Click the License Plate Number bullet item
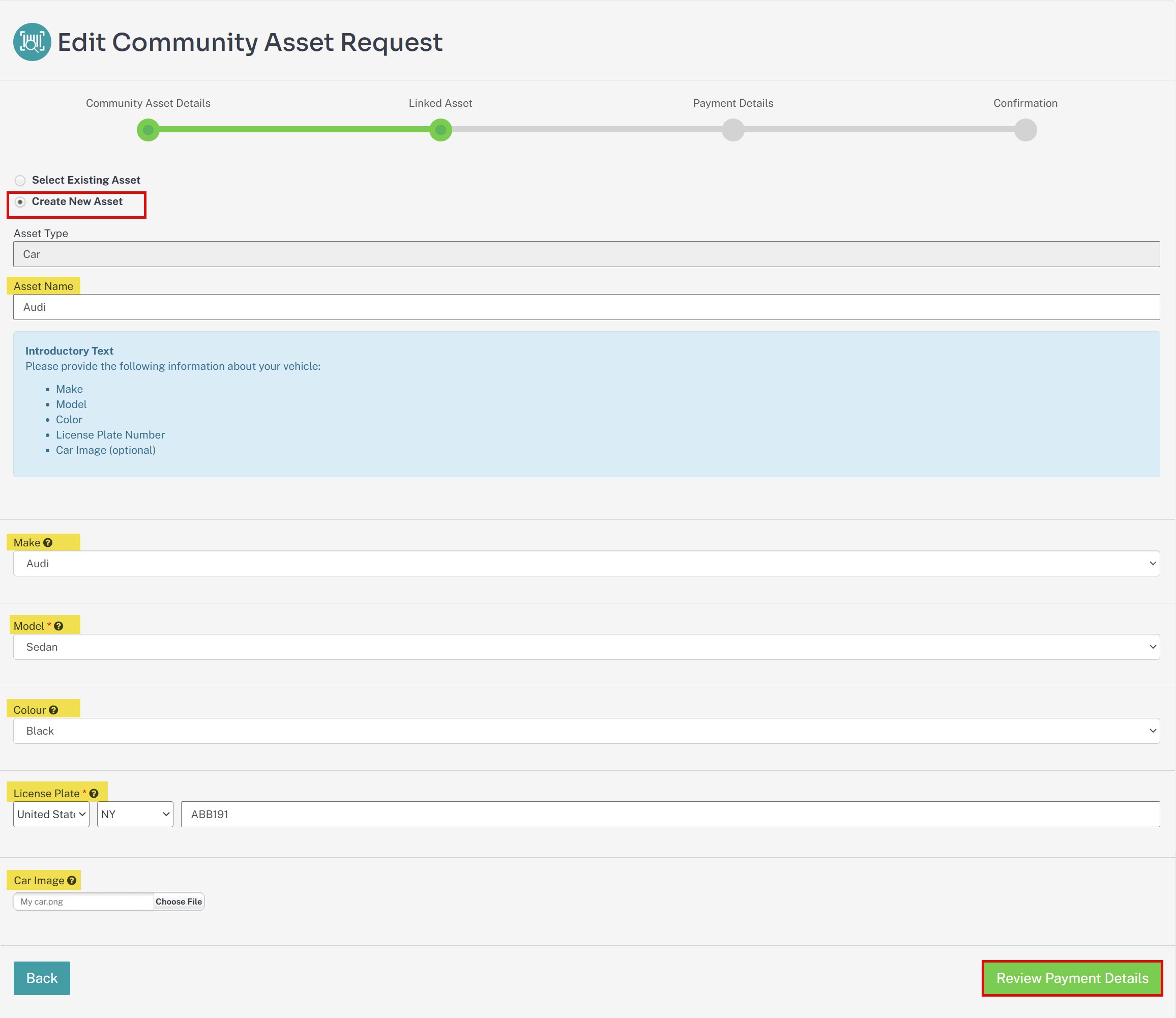The image size is (1176, 1018). 110,434
